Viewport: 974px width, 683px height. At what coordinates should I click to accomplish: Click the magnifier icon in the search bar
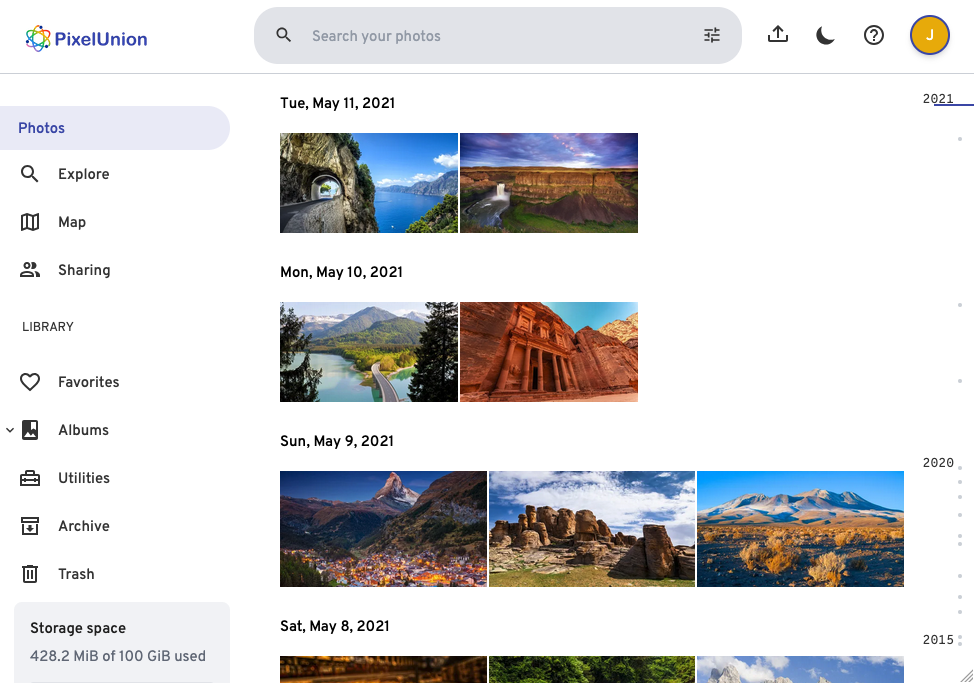[284, 36]
